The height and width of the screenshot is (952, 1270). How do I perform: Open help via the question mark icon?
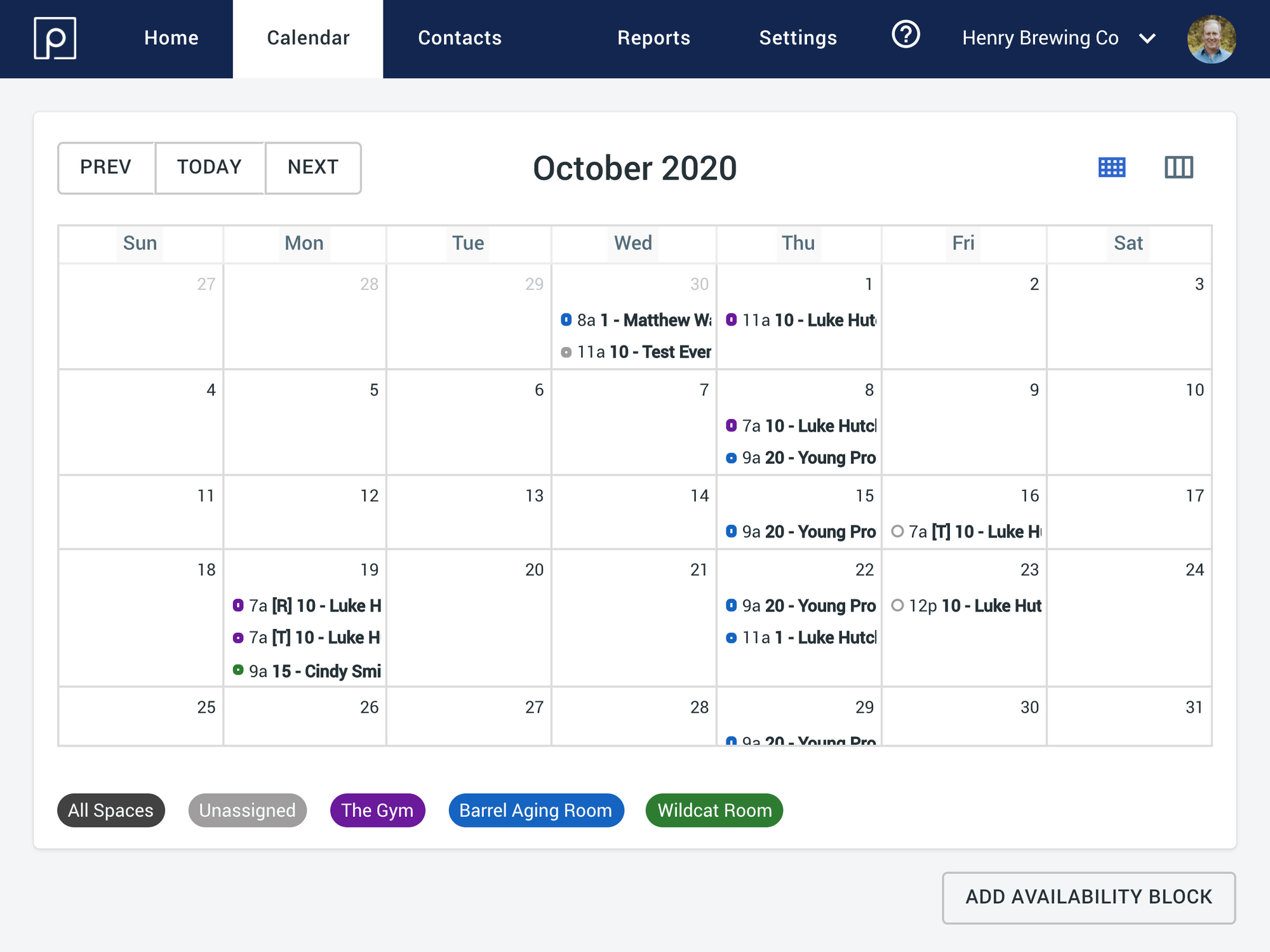[906, 37]
